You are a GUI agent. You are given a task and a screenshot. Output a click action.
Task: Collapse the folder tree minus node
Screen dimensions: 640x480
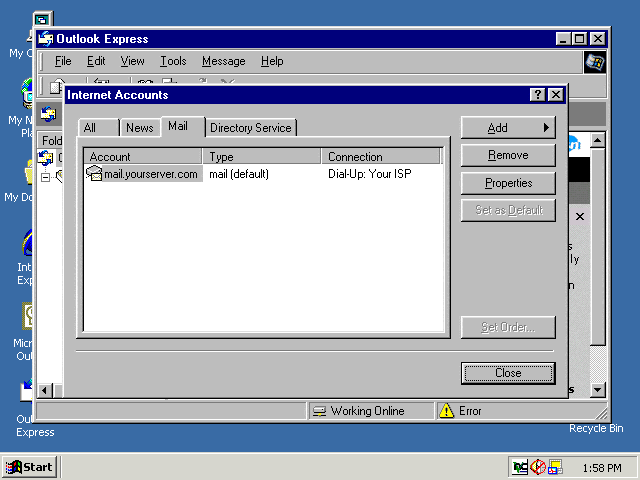point(45,177)
